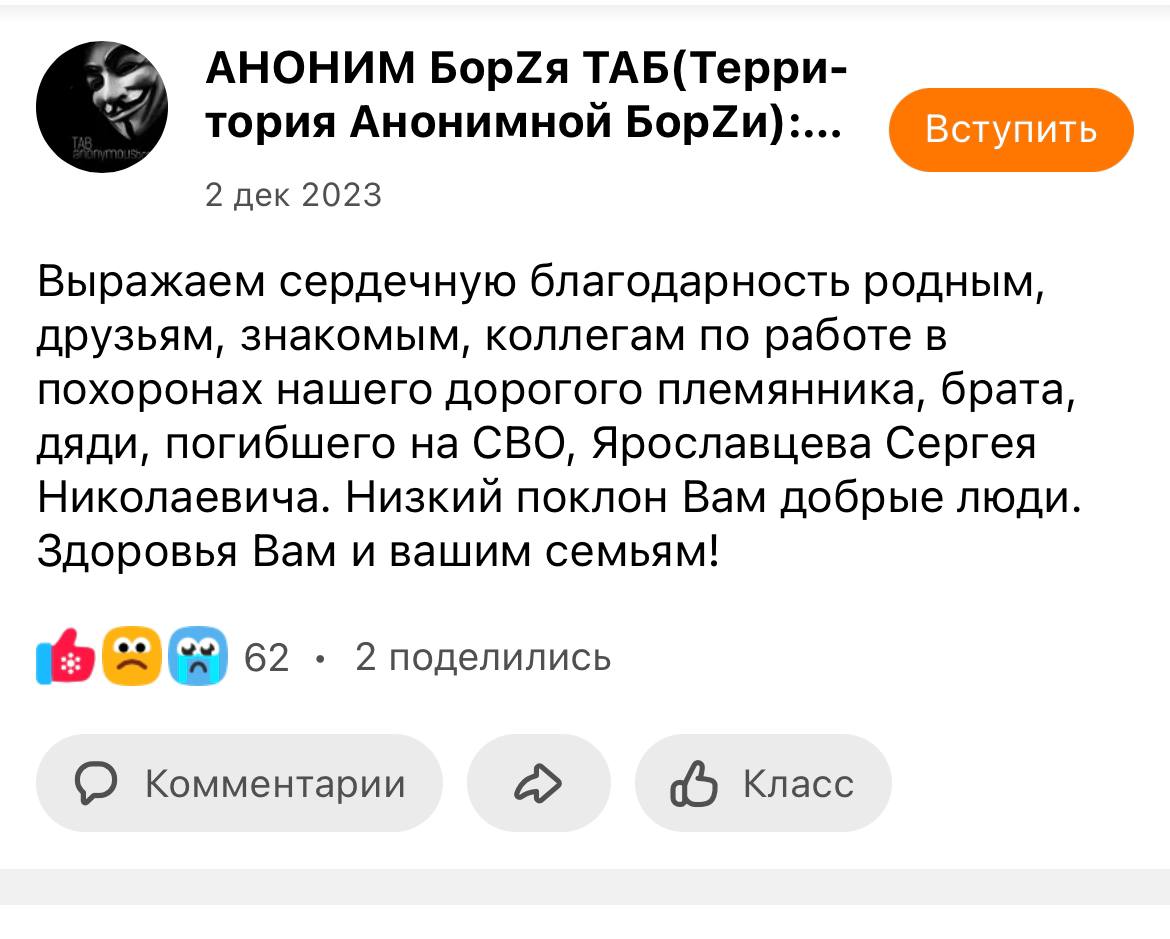Viewport: 1170px width, 939px height.
Task: Open group title АНОНИМ БорZя ТАБ
Action: click(525, 97)
